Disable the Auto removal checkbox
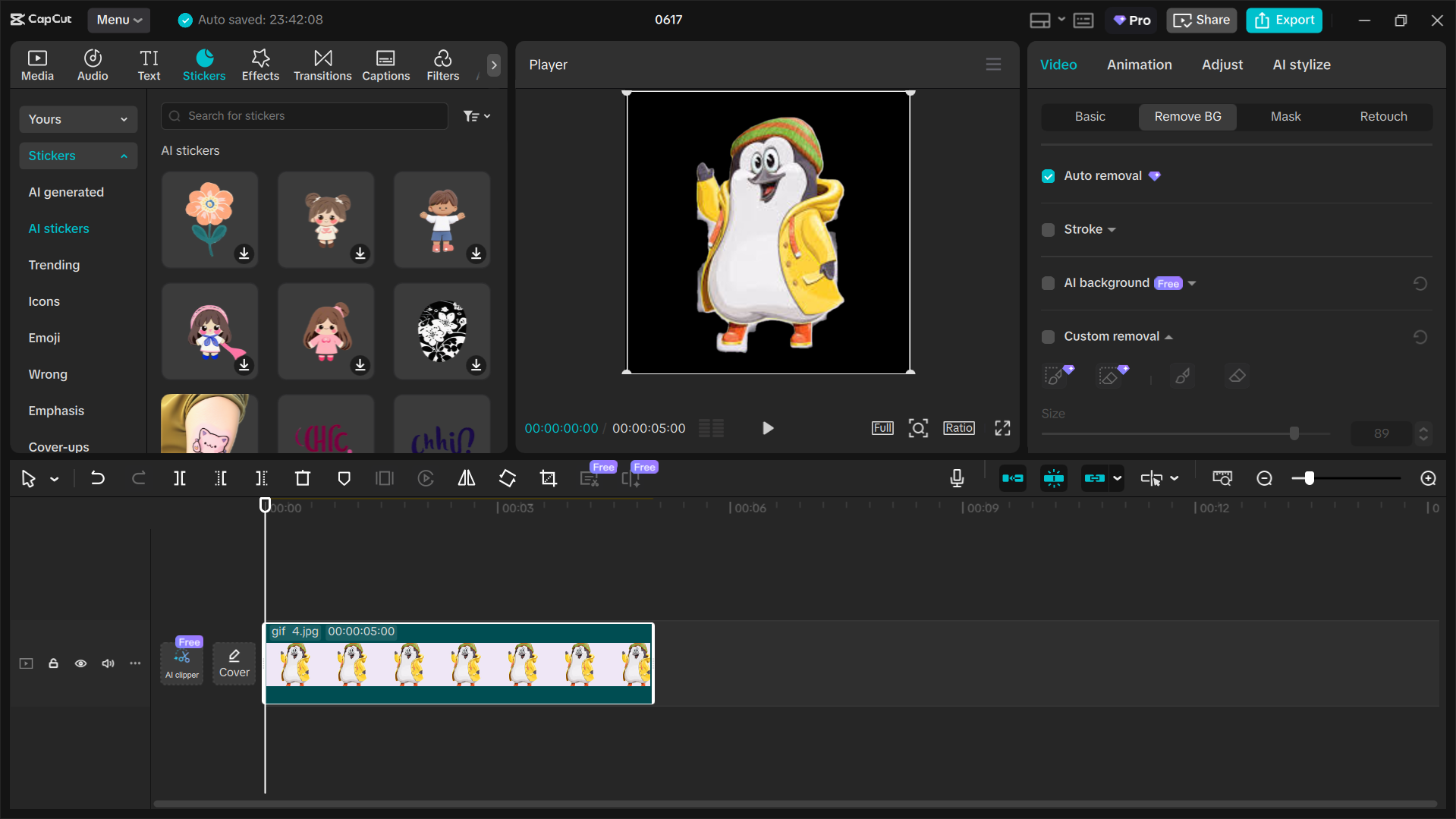This screenshot has height=819, width=1456. pyautogui.click(x=1048, y=175)
